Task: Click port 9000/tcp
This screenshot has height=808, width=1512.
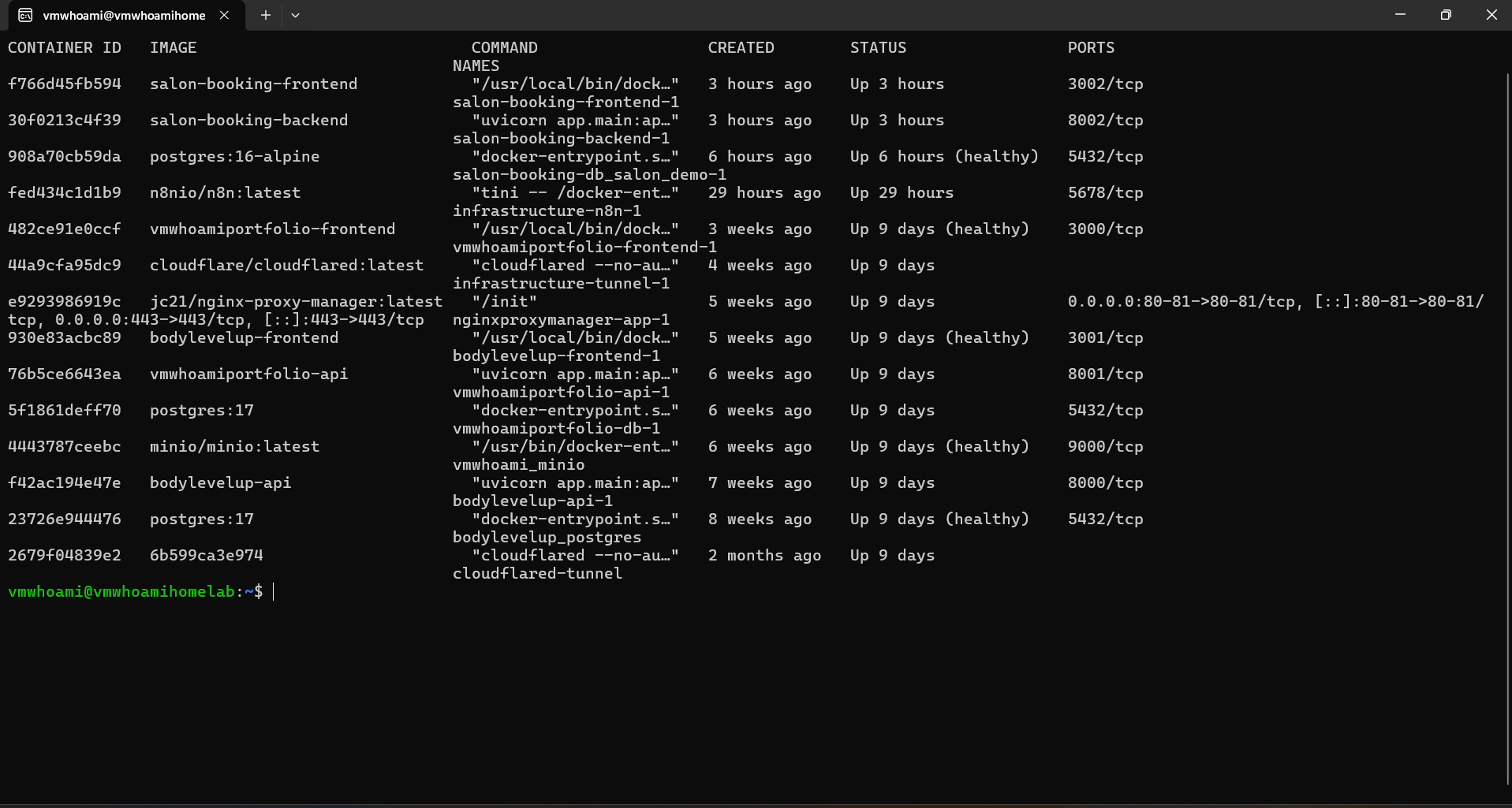Action: (1105, 446)
